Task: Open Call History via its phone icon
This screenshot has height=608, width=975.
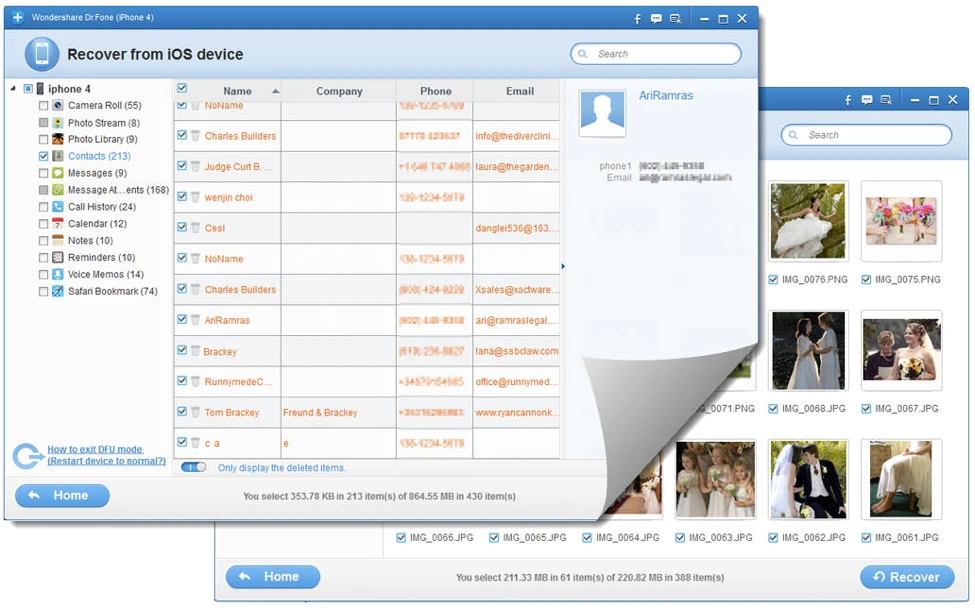Action: (58, 207)
